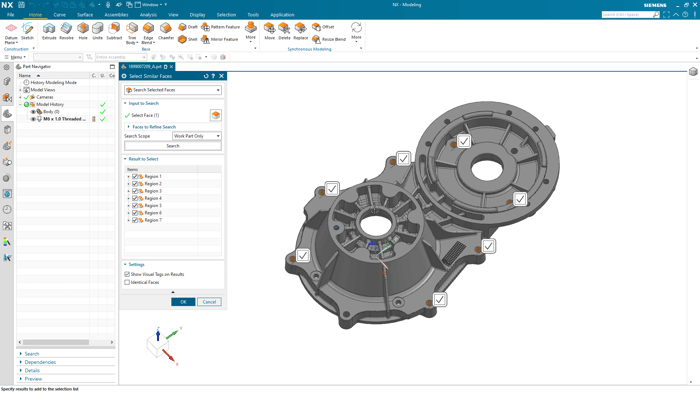Collapse the Result to Select section
Image resolution: width=700 pixels, height=393 pixels.
tap(141, 159)
